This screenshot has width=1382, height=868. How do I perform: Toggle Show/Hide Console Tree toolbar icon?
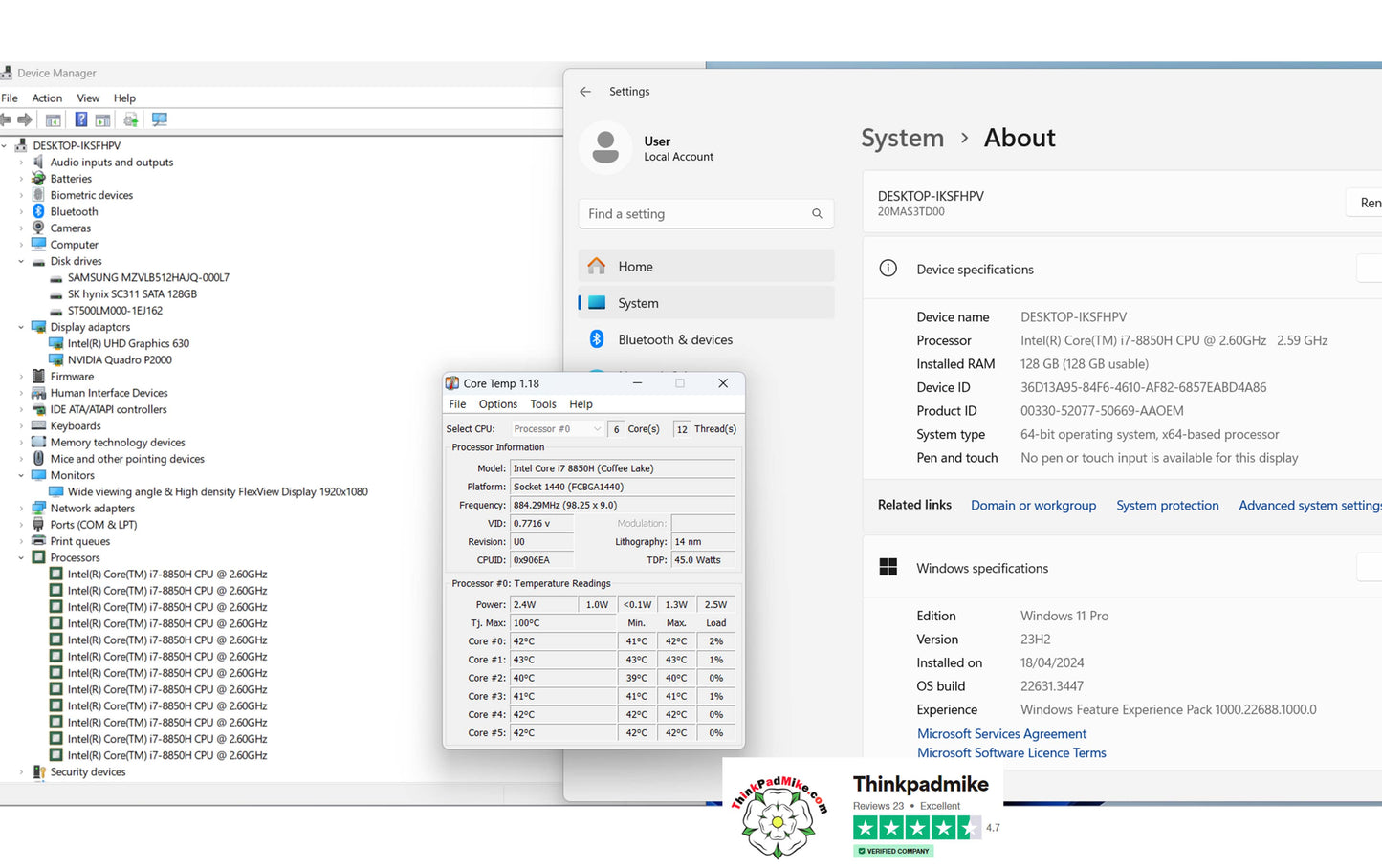54,119
